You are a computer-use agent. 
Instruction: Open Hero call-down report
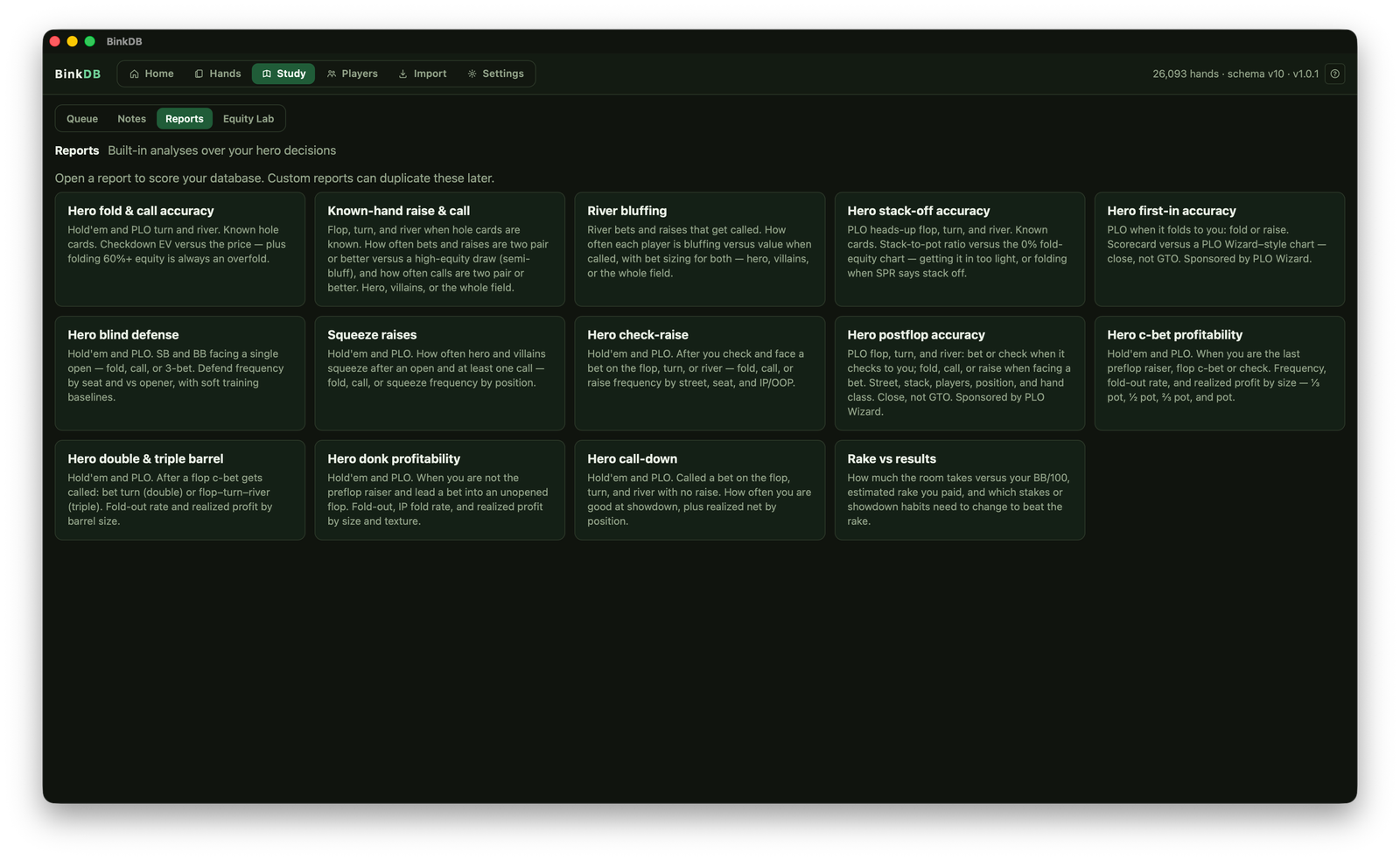click(x=700, y=490)
